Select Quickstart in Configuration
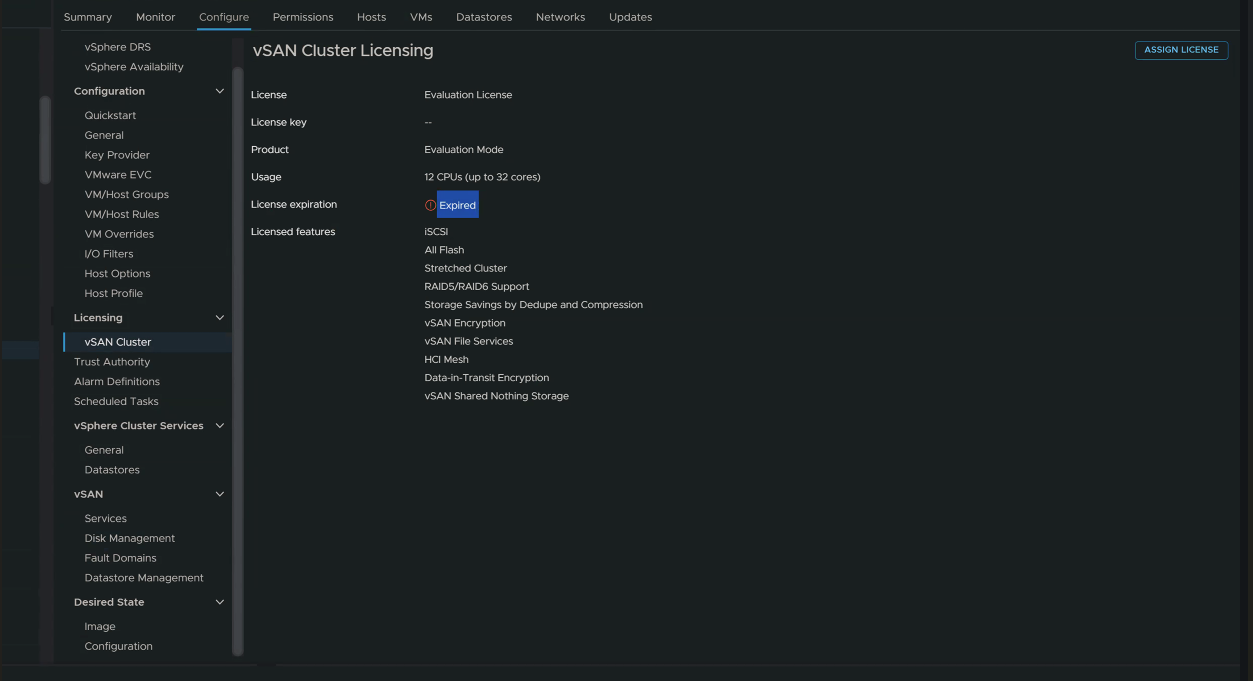1253x681 pixels. 110,115
